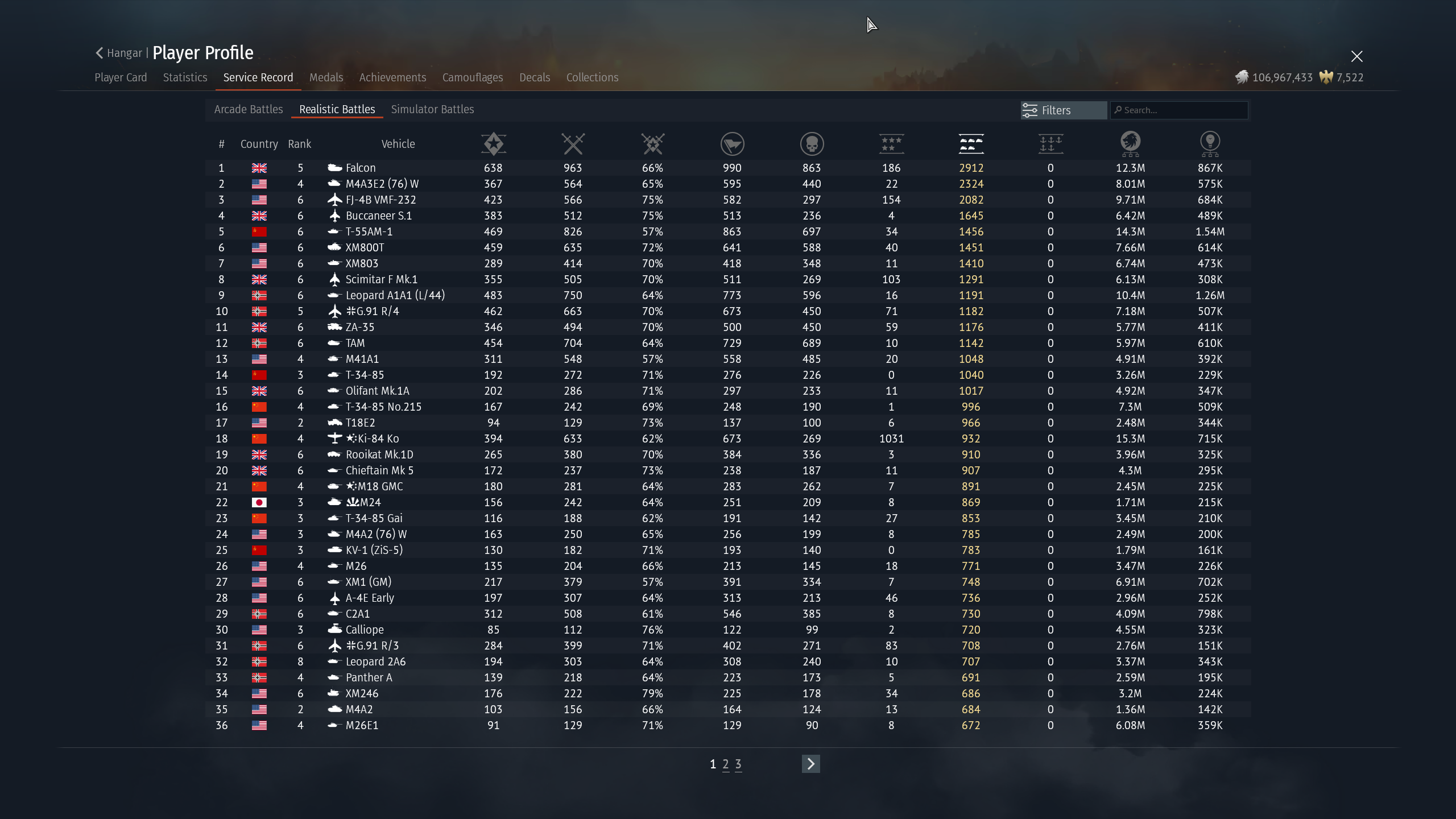Jump to page 3
Viewport: 1456px width, 819px height.
738,764
